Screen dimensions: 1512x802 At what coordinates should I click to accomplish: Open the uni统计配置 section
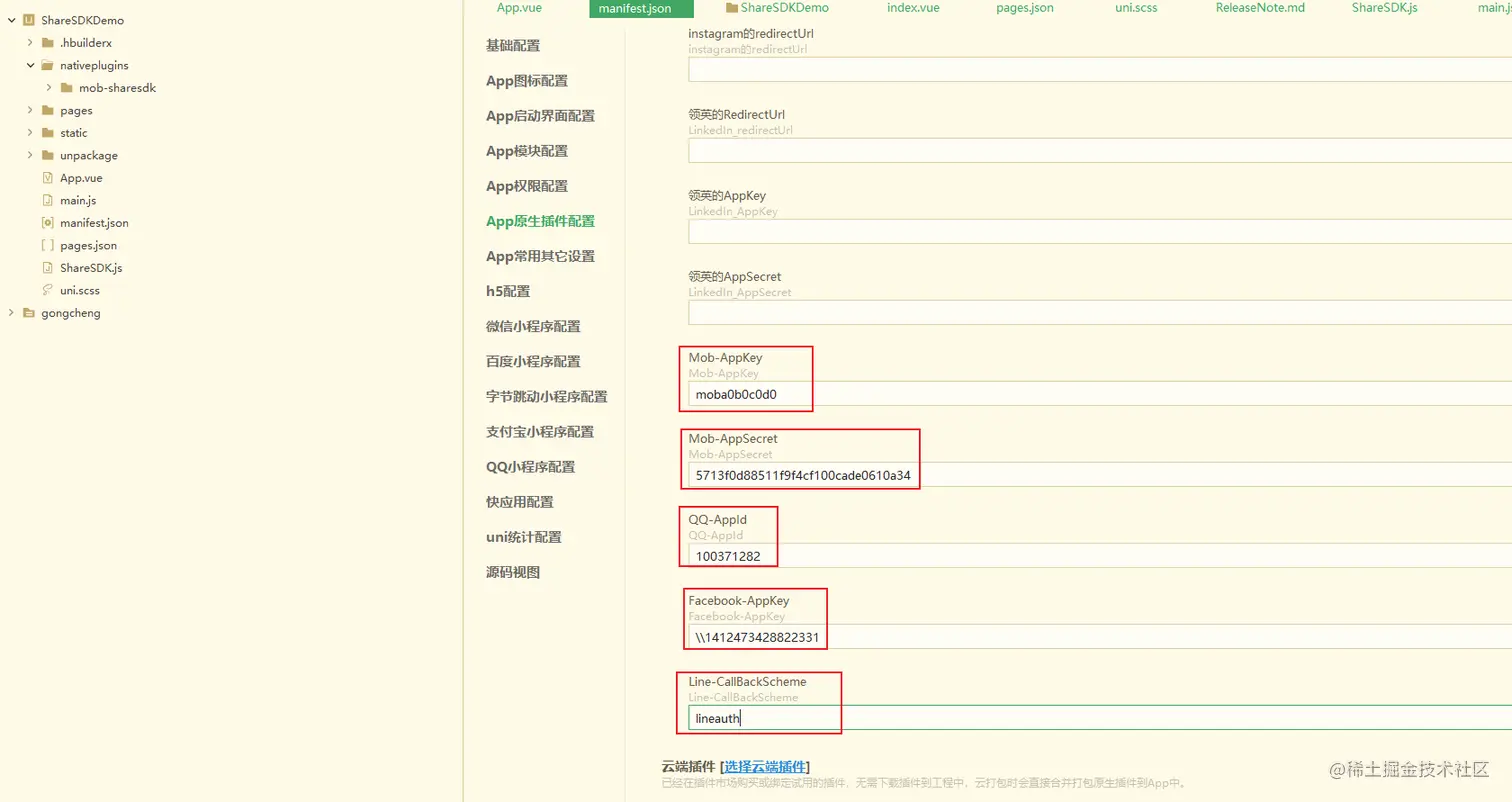coord(523,536)
